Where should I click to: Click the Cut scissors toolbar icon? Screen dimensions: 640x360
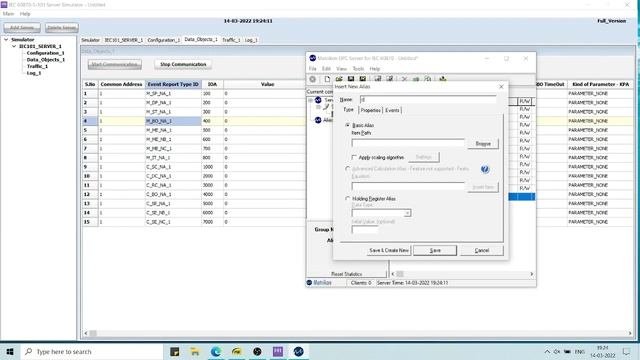[404, 79]
